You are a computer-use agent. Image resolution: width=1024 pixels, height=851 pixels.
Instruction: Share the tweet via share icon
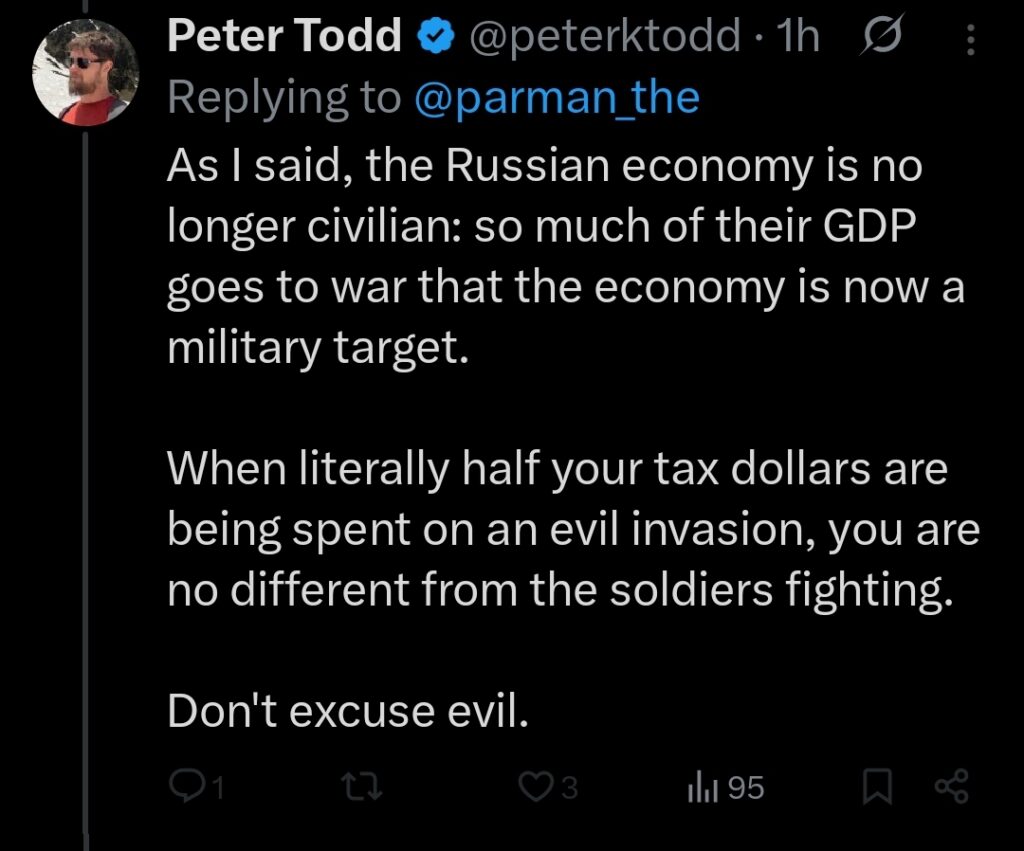coord(951,788)
